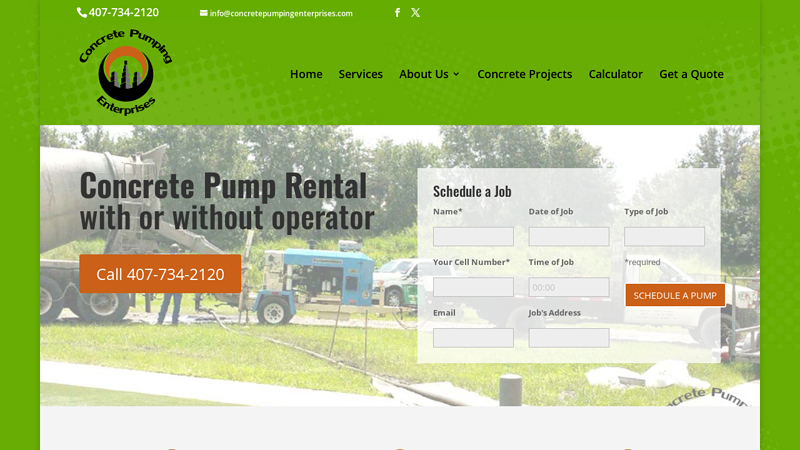Focus the Date of Job field
Image resolution: width=800 pixels, height=450 pixels.
tap(569, 237)
